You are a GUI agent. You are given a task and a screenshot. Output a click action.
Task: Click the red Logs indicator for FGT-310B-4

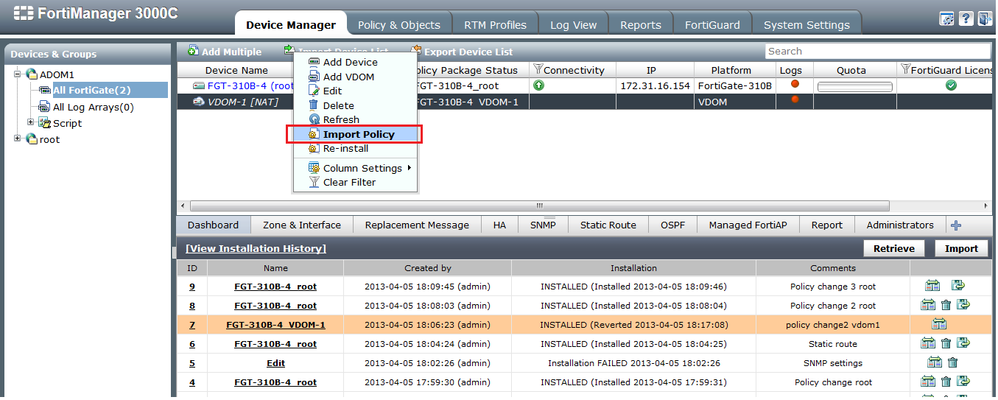[794, 84]
